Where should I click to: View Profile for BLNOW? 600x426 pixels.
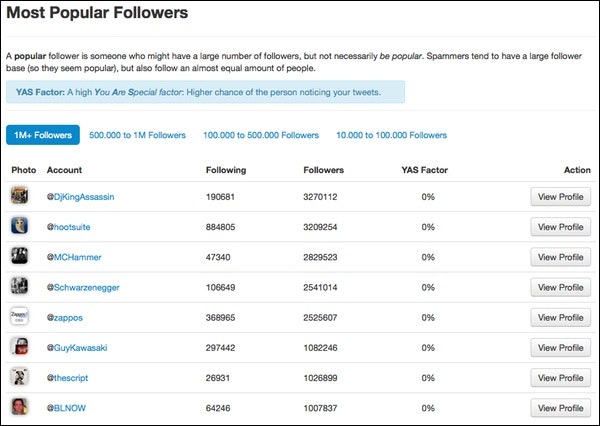561,408
